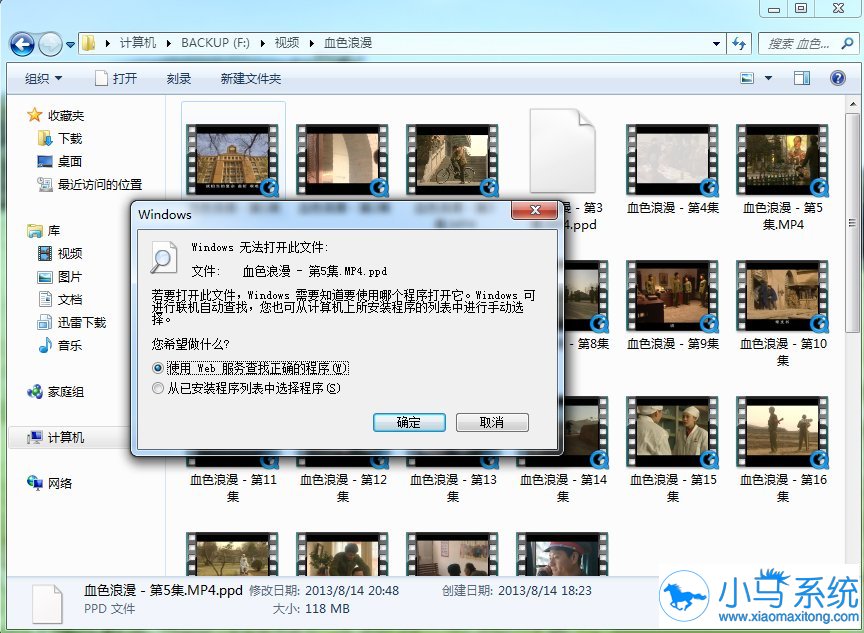
Task: Click the 取消 button
Action: pyautogui.click(x=492, y=423)
